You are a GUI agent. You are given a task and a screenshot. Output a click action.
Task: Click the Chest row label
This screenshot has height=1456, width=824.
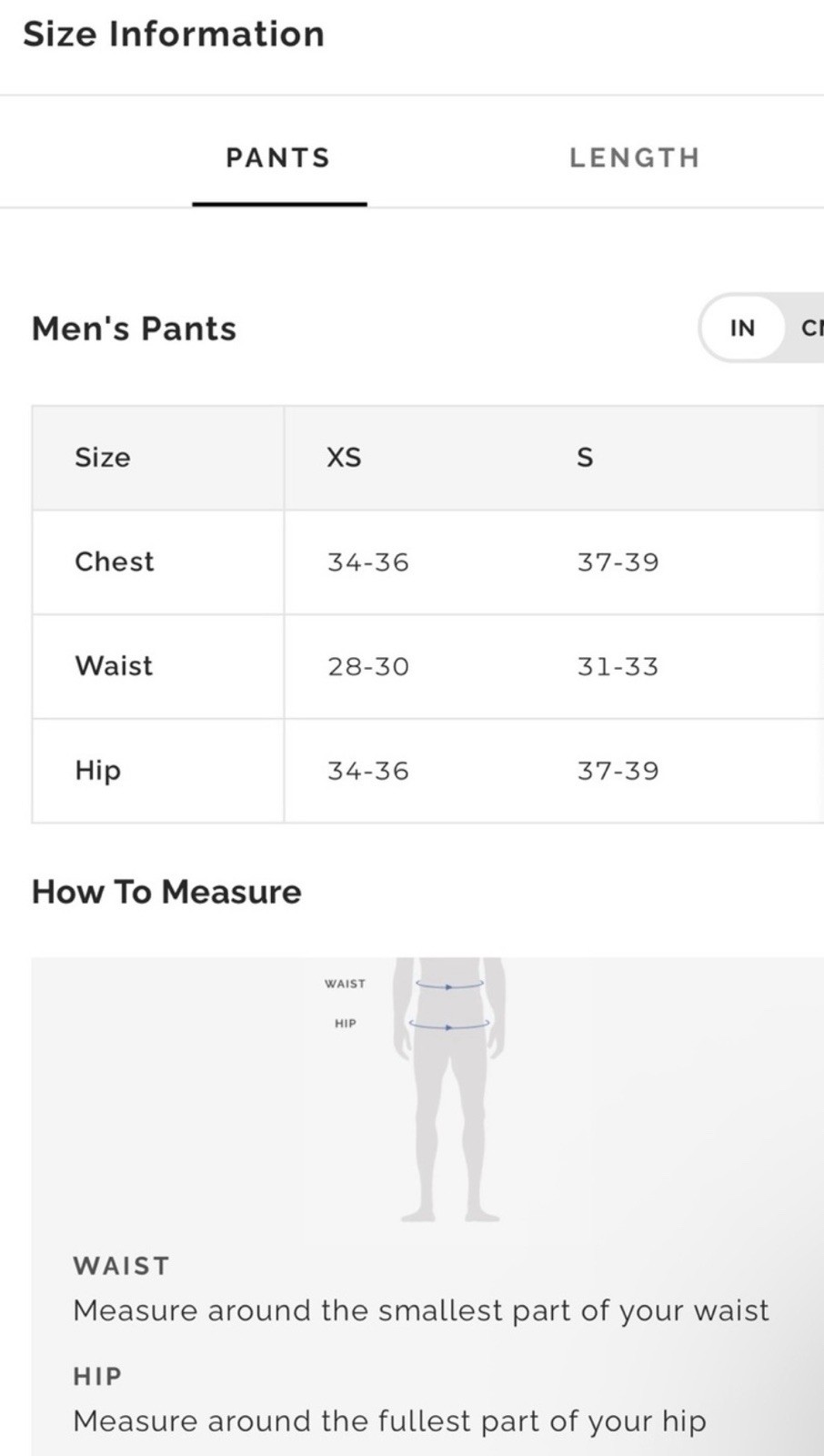tap(115, 561)
